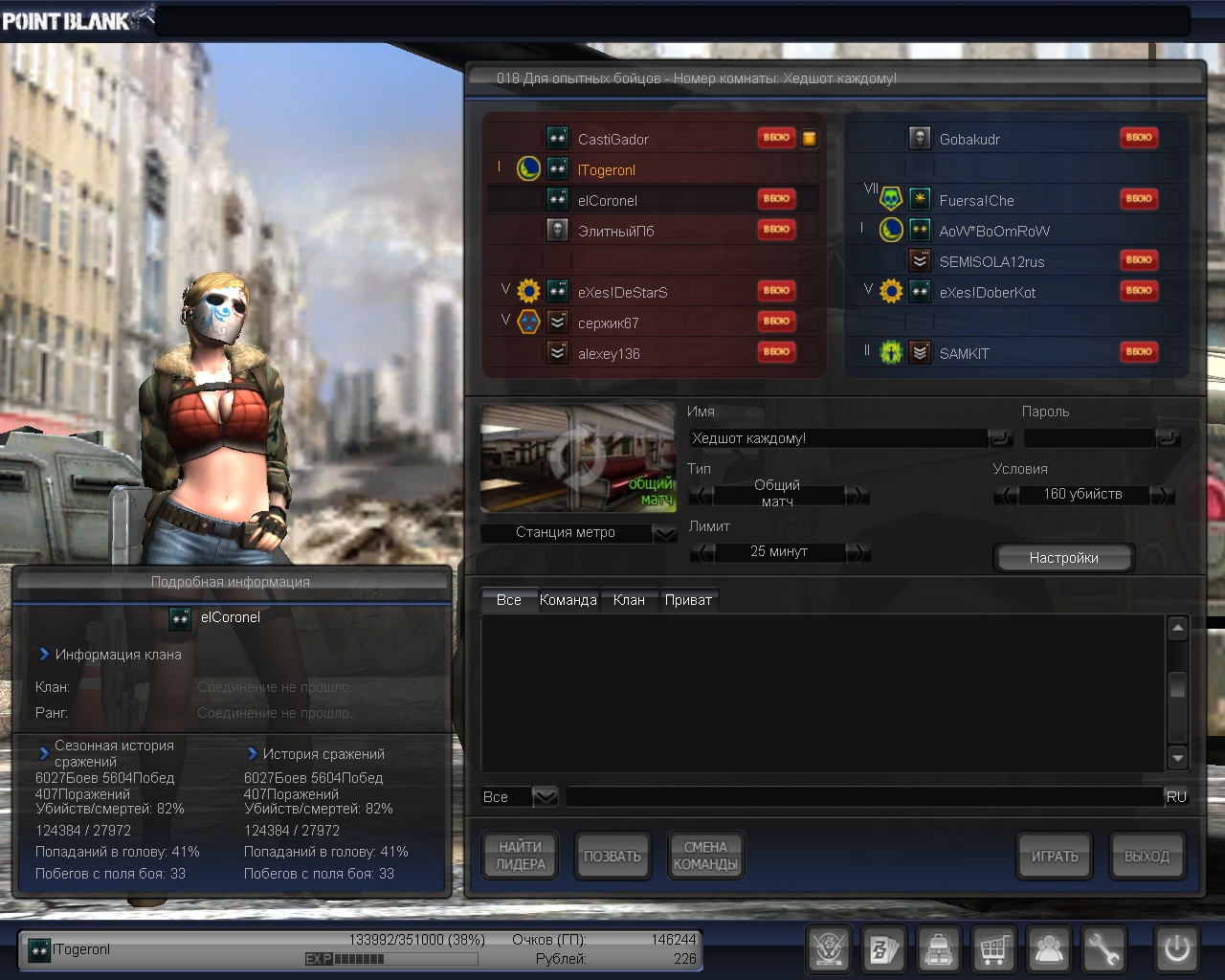This screenshot has height=980, width=1225.
Task: Click the moon clan emblem beside ITogeronl
Action: click(528, 169)
